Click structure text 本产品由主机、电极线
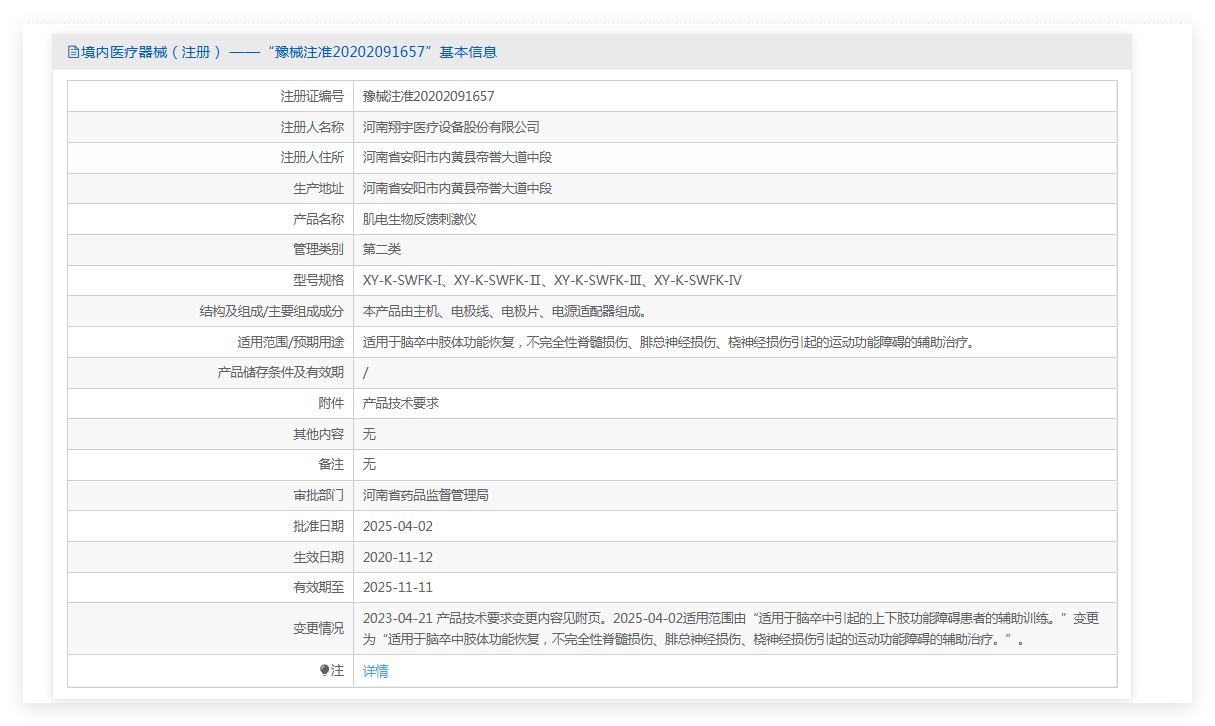 coord(429,311)
